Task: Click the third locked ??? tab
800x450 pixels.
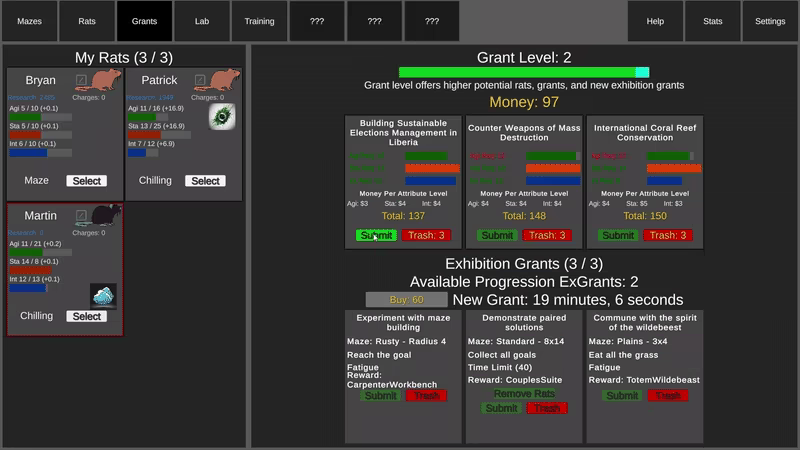Action: pos(432,21)
